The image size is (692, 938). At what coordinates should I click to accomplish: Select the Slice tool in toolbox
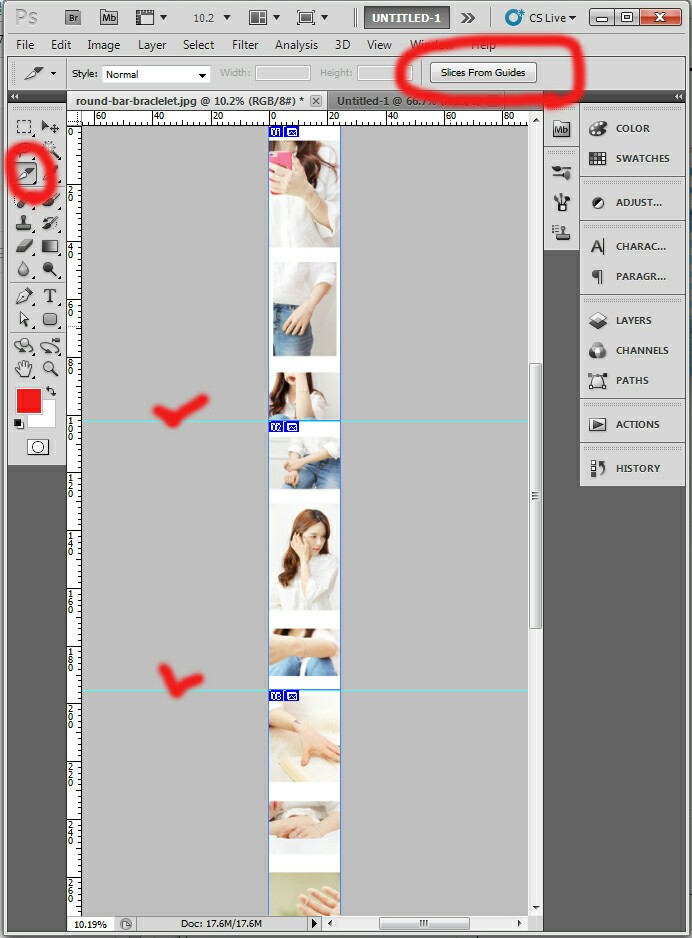(x=26, y=173)
